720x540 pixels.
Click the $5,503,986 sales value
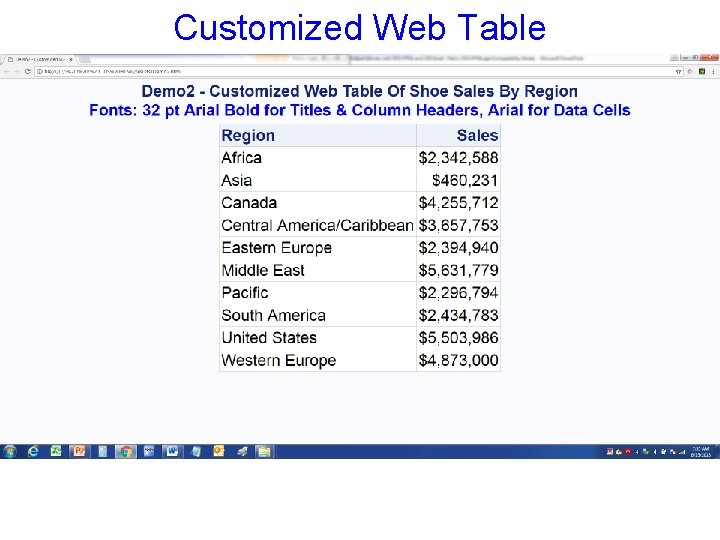point(458,338)
